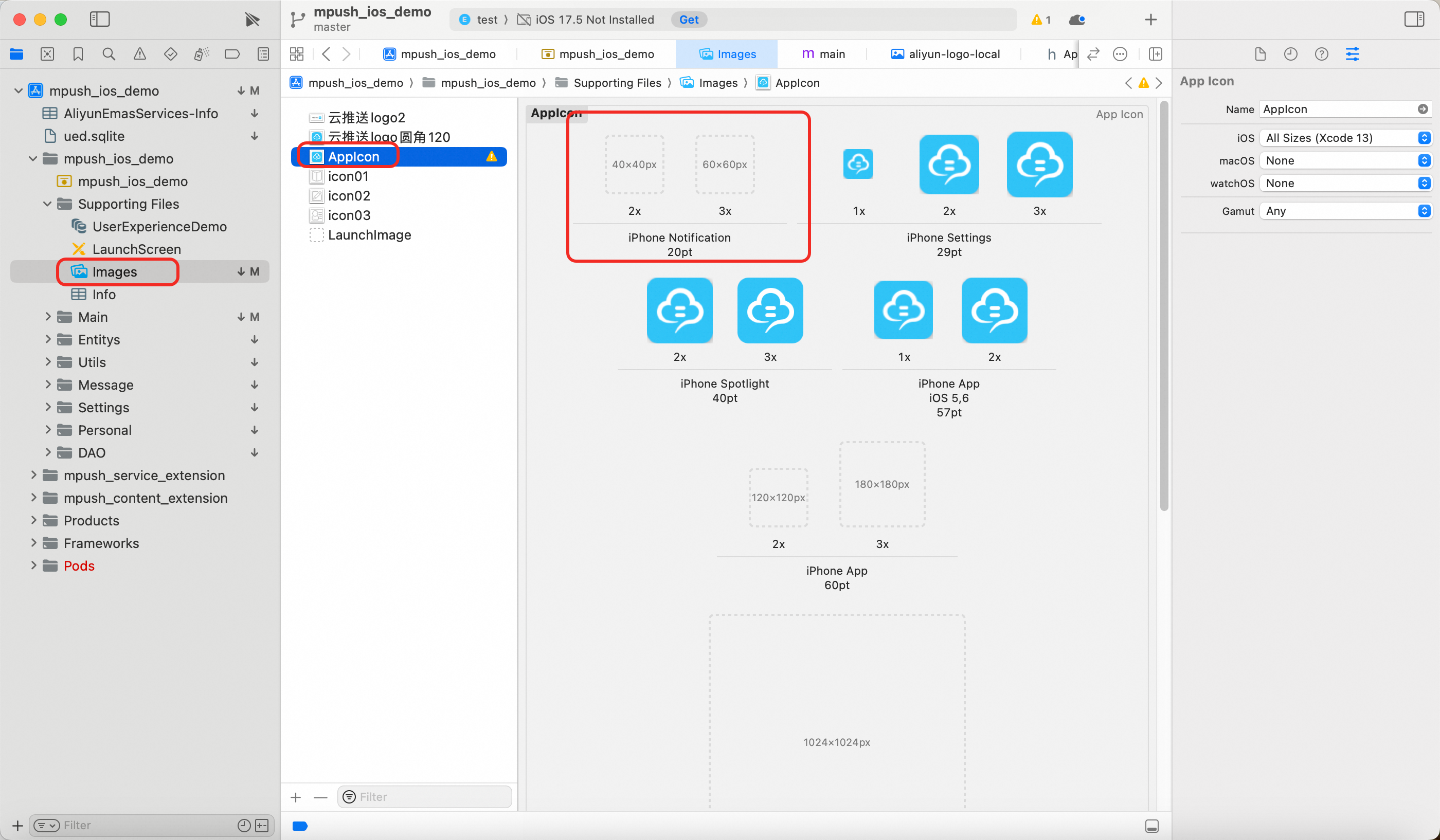This screenshot has width=1440, height=840.
Task: Click the Run/Stop build icon
Action: click(252, 20)
